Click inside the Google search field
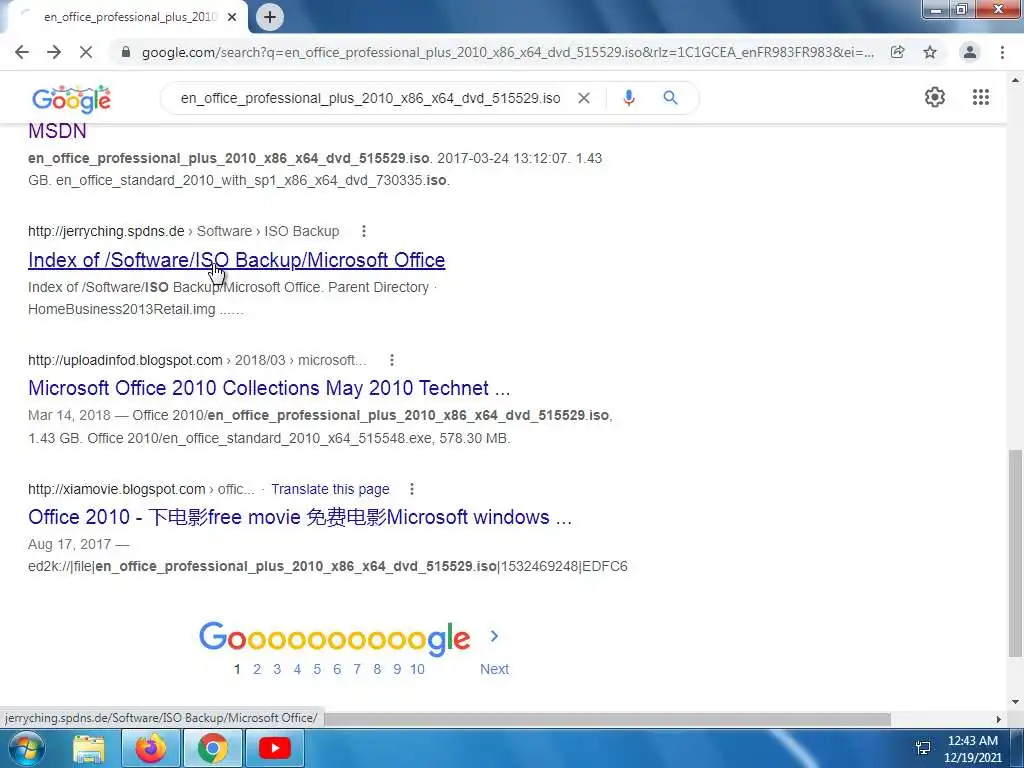 coord(370,98)
